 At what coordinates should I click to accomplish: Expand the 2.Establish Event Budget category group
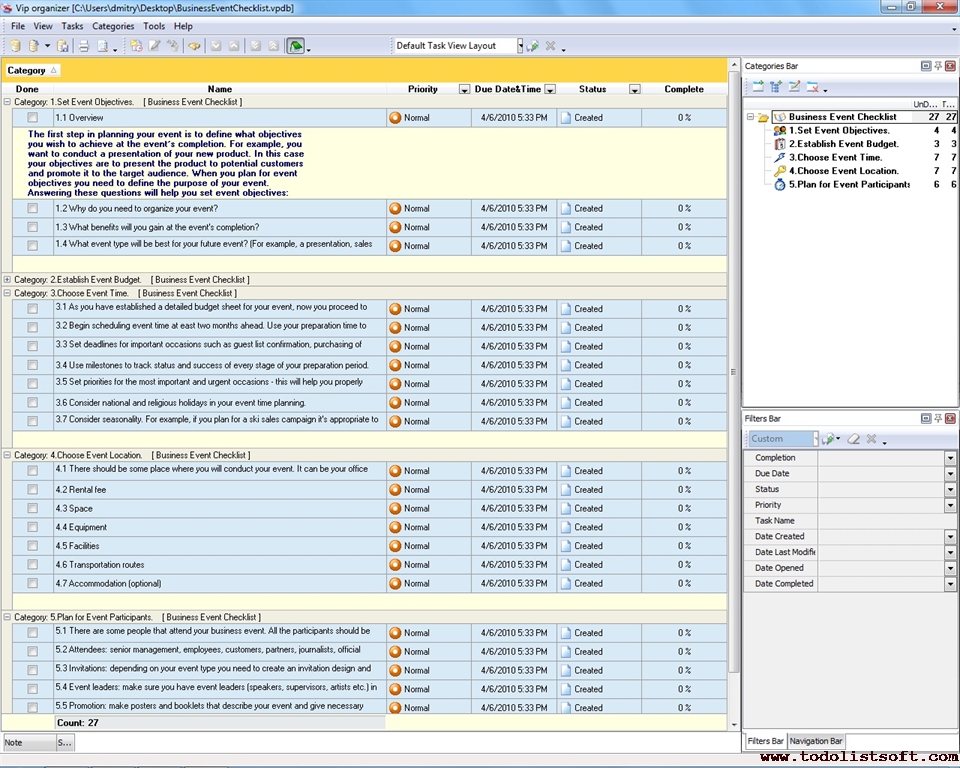pyautogui.click(x=8, y=280)
